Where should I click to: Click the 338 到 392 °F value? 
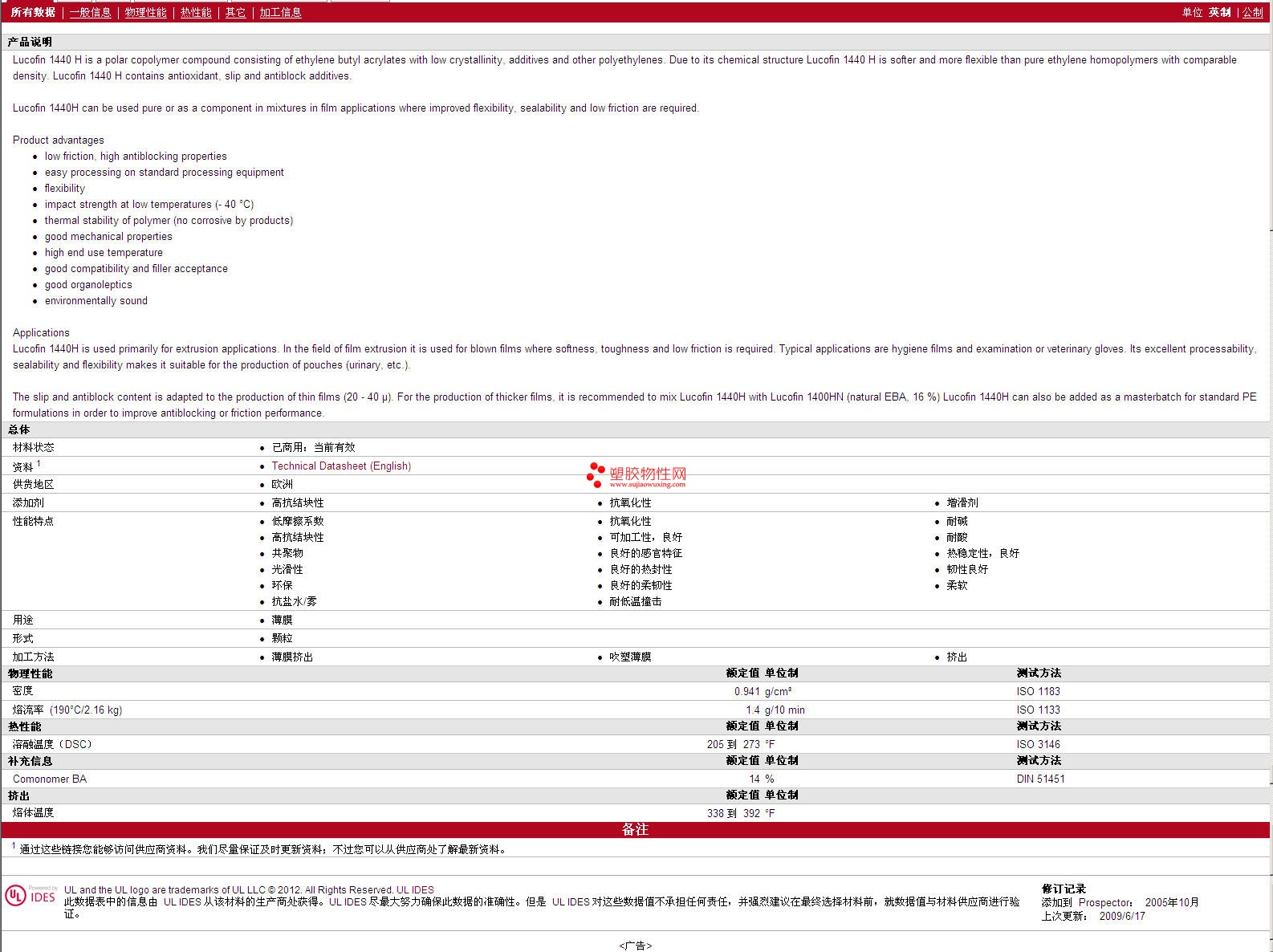(x=741, y=813)
